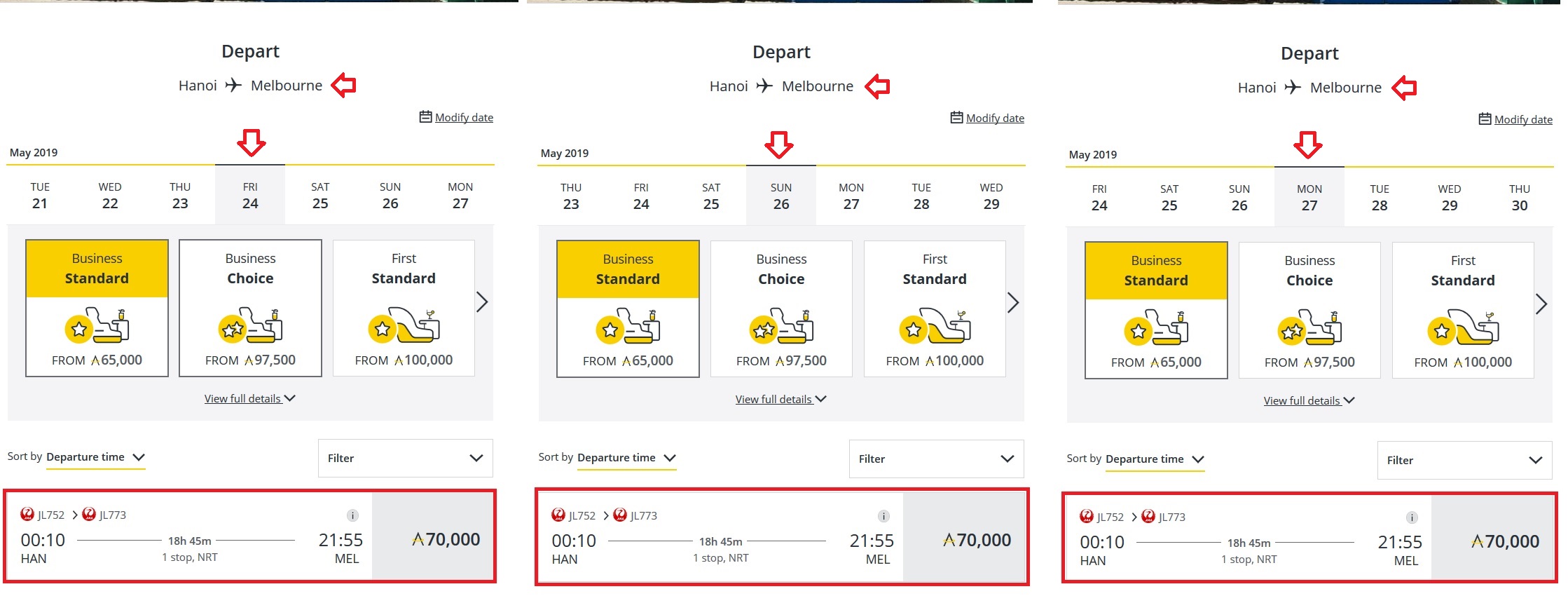Click info icon on flight row in right panel
This screenshot has width=1568, height=603.
click(x=1412, y=517)
